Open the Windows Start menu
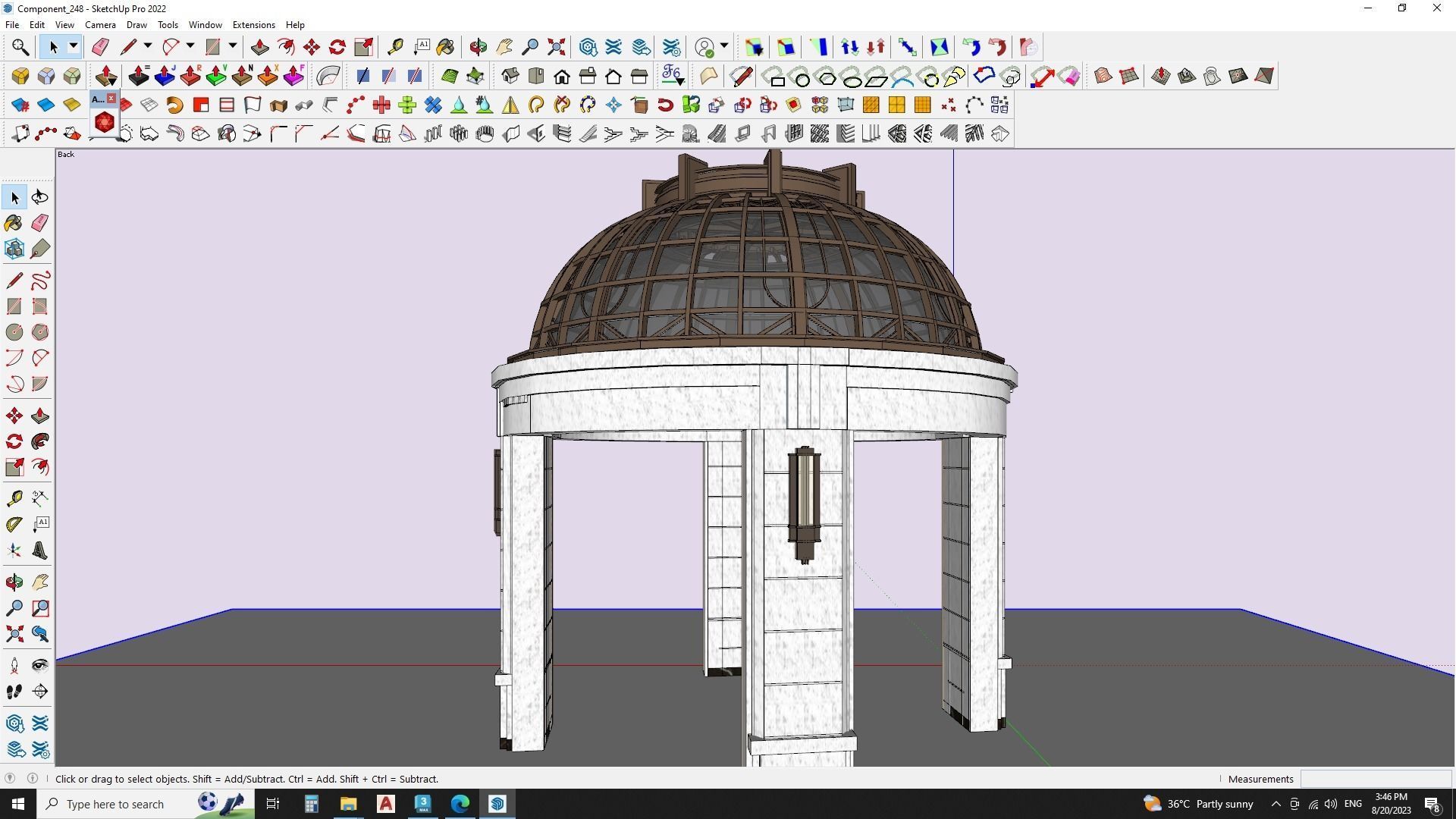1456x819 pixels. click(18, 804)
